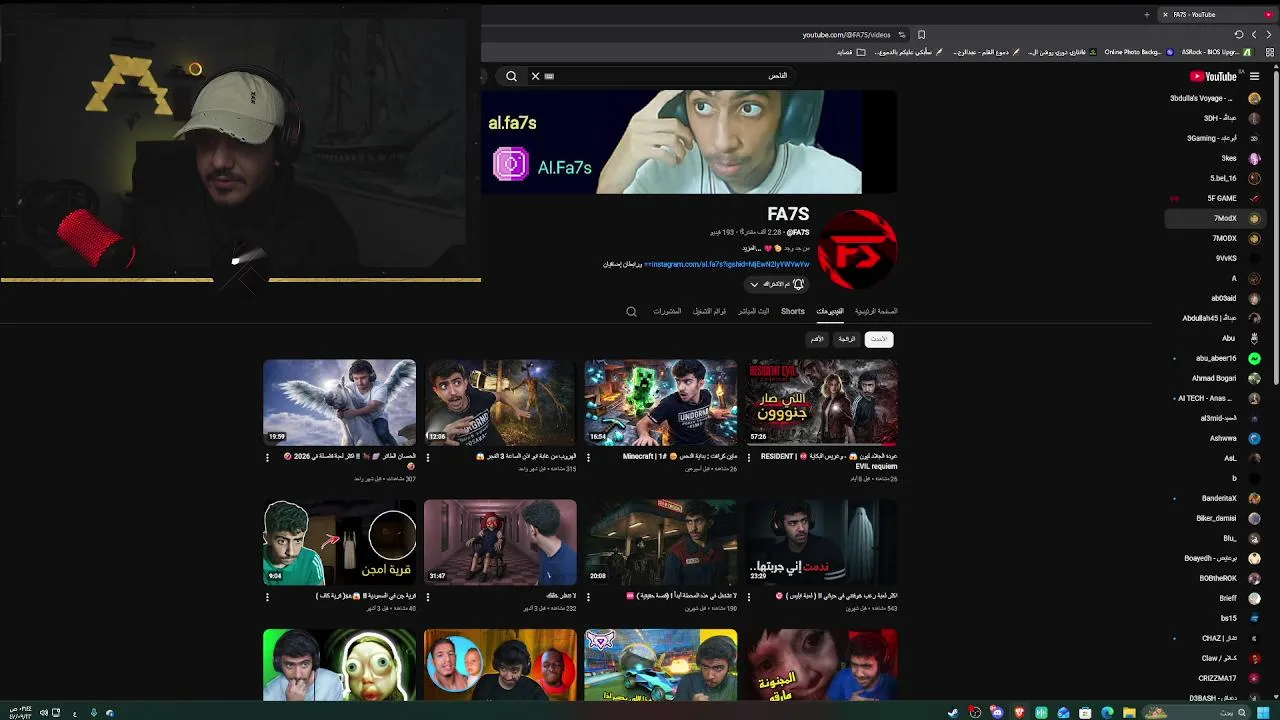Click the address bar URL youtube.com/@FA7S/videos
This screenshot has height=720, width=1280.
(846, 35)
